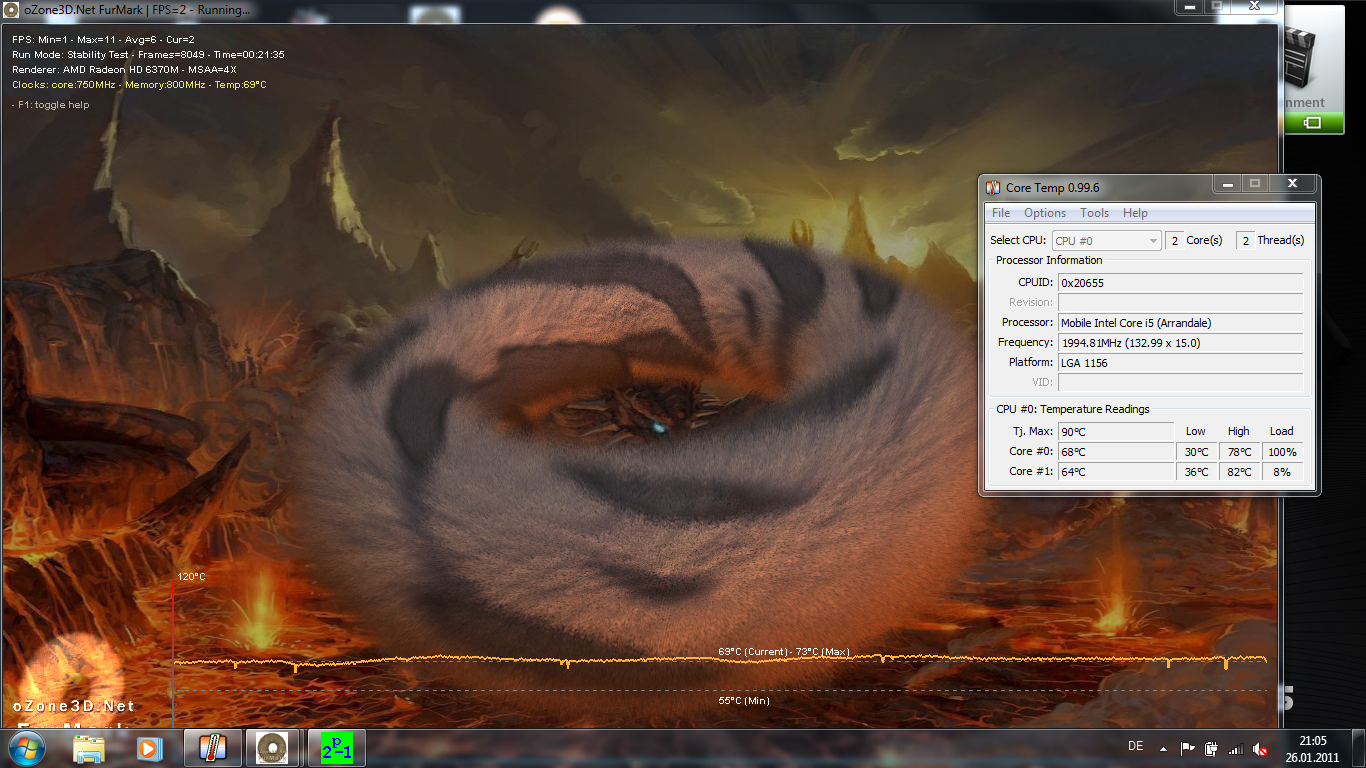The width and height of the screenshot is (1366, 768).
Task: Open the wireless network signal icon
Action: coord(1236,748)
